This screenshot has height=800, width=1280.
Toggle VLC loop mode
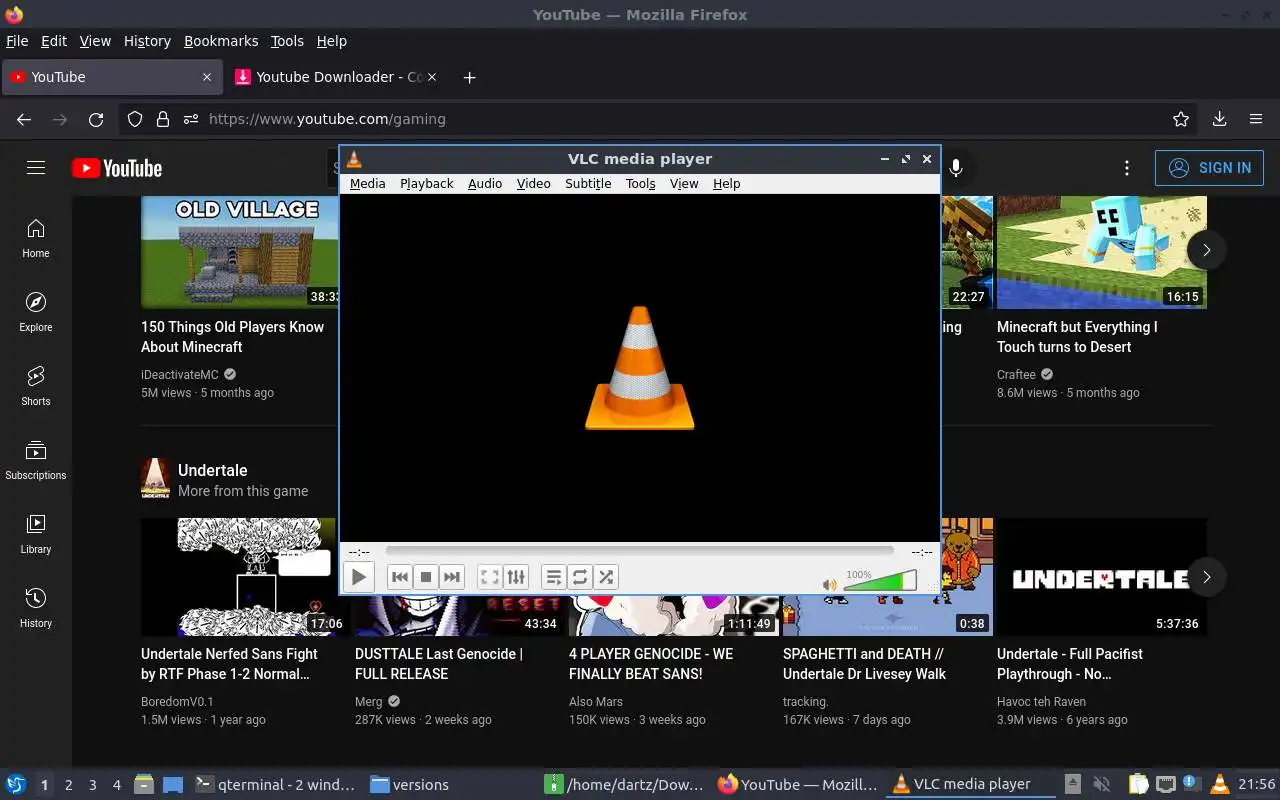click(580, 577)
